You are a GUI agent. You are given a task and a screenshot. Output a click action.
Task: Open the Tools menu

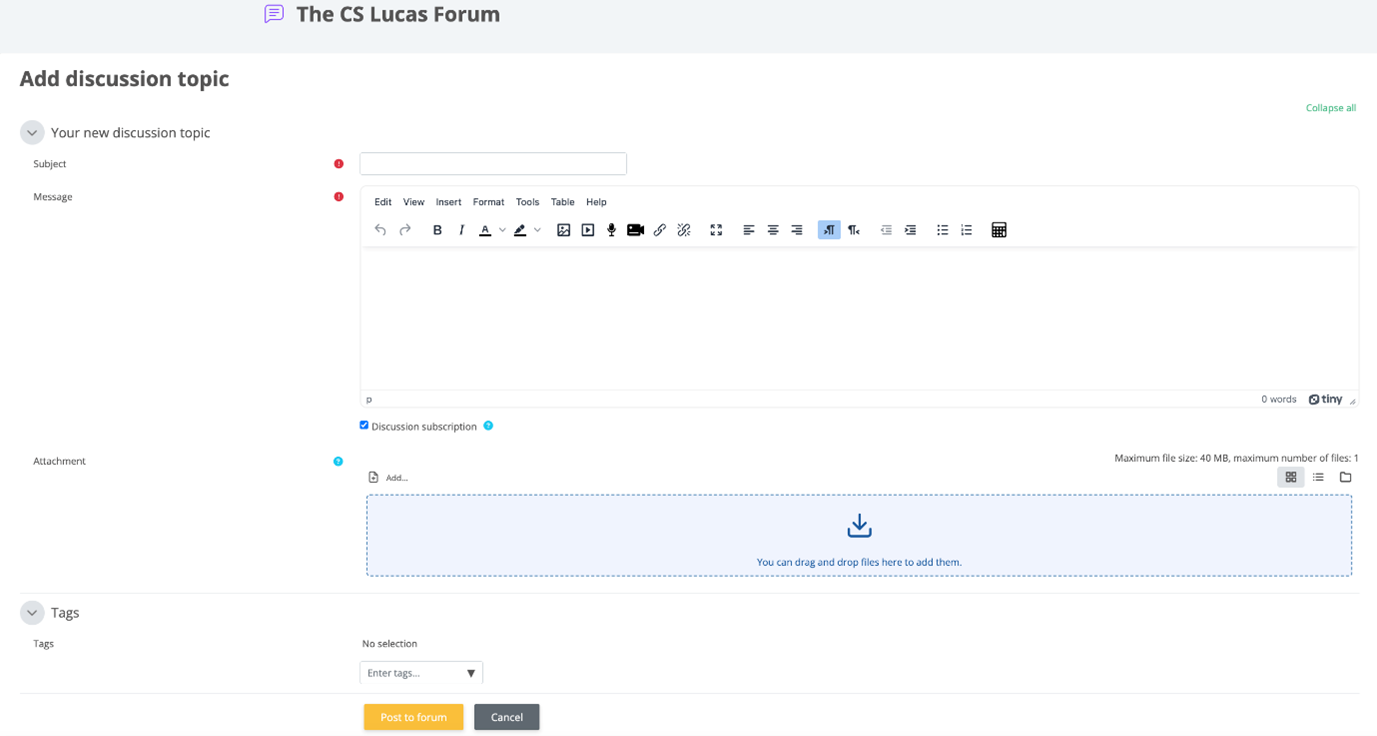527,202
